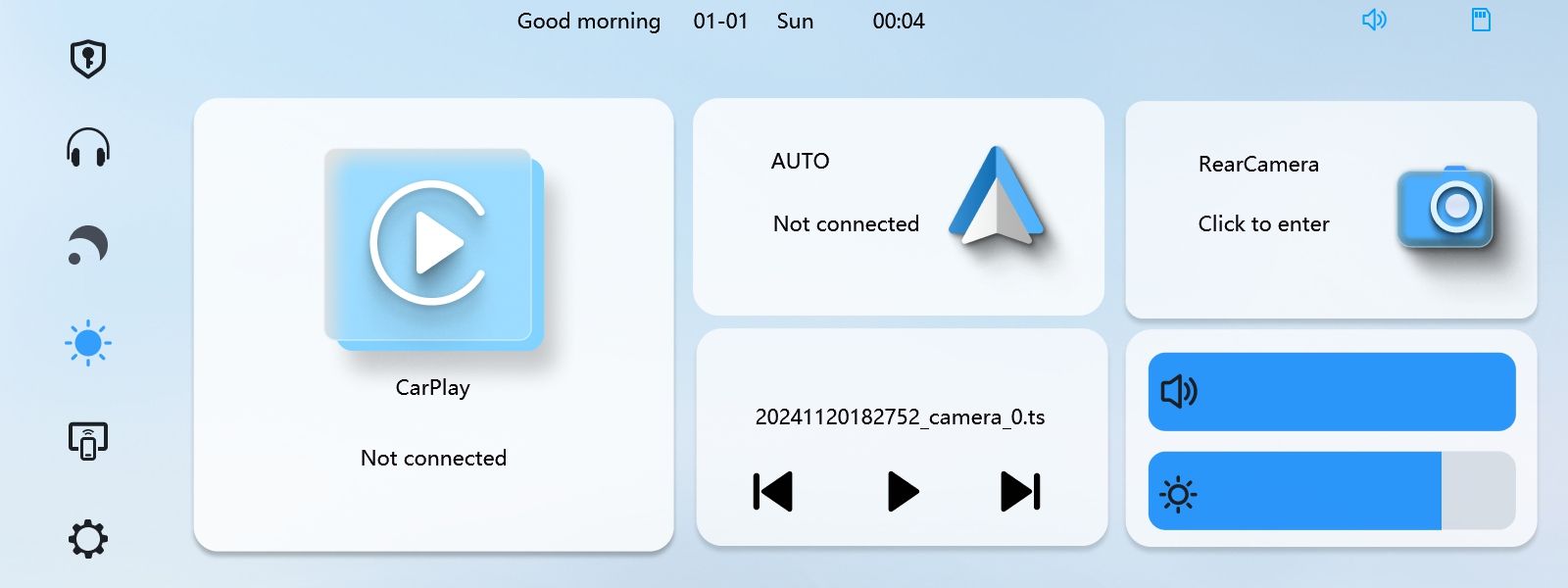The width and height of the screenshot is (1568, 588).
Task: Select the night mode moon icon
Action: (x=88, y=245)
